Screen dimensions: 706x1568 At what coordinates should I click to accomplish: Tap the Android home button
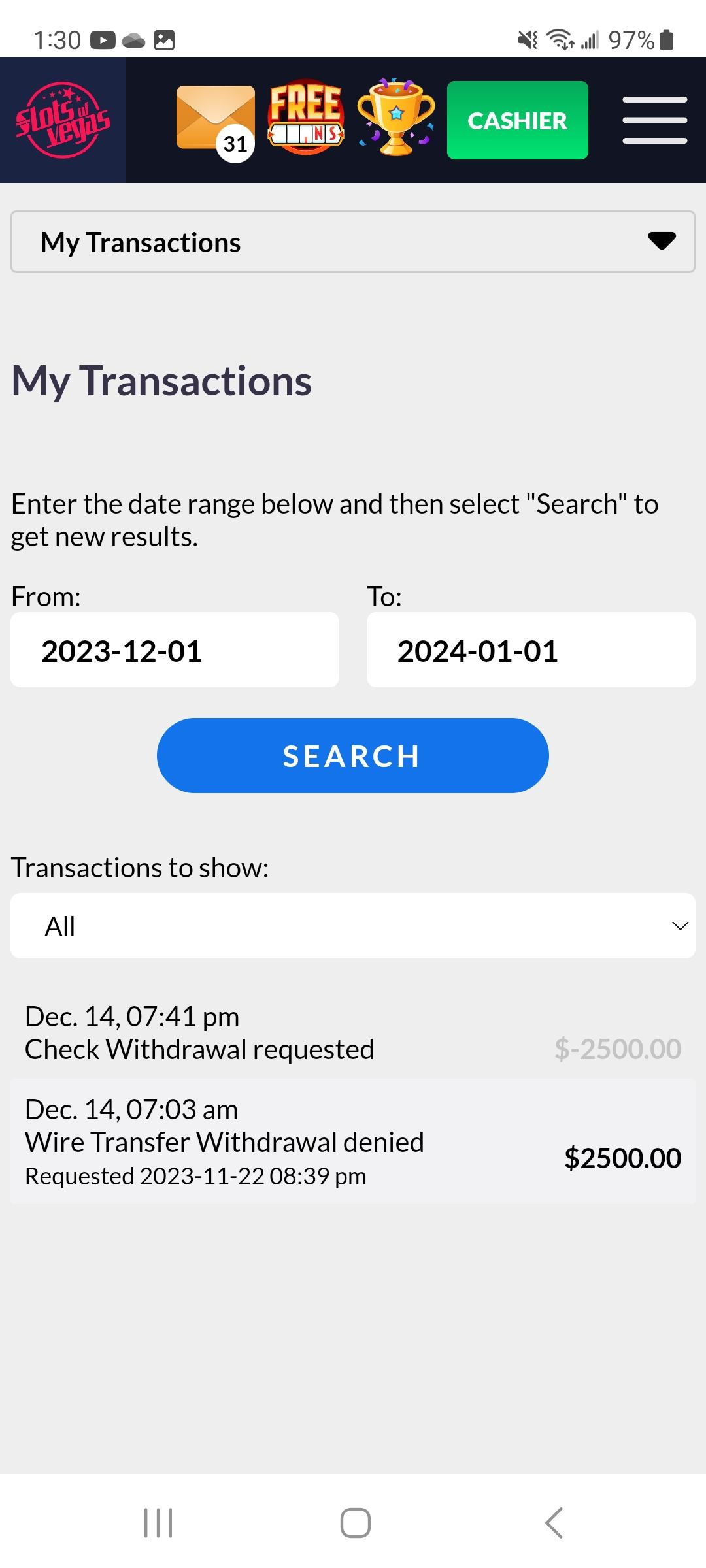point(355,1522)
